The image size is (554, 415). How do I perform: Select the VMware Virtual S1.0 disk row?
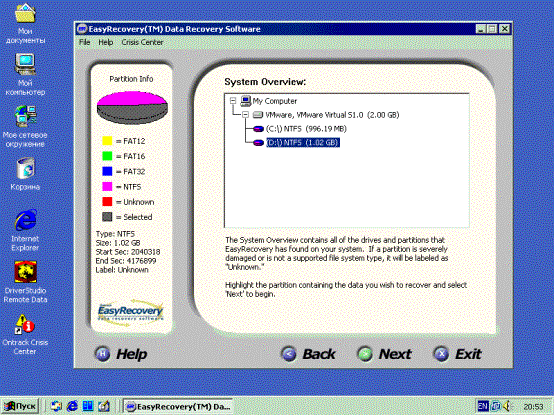tap(332, 115)
